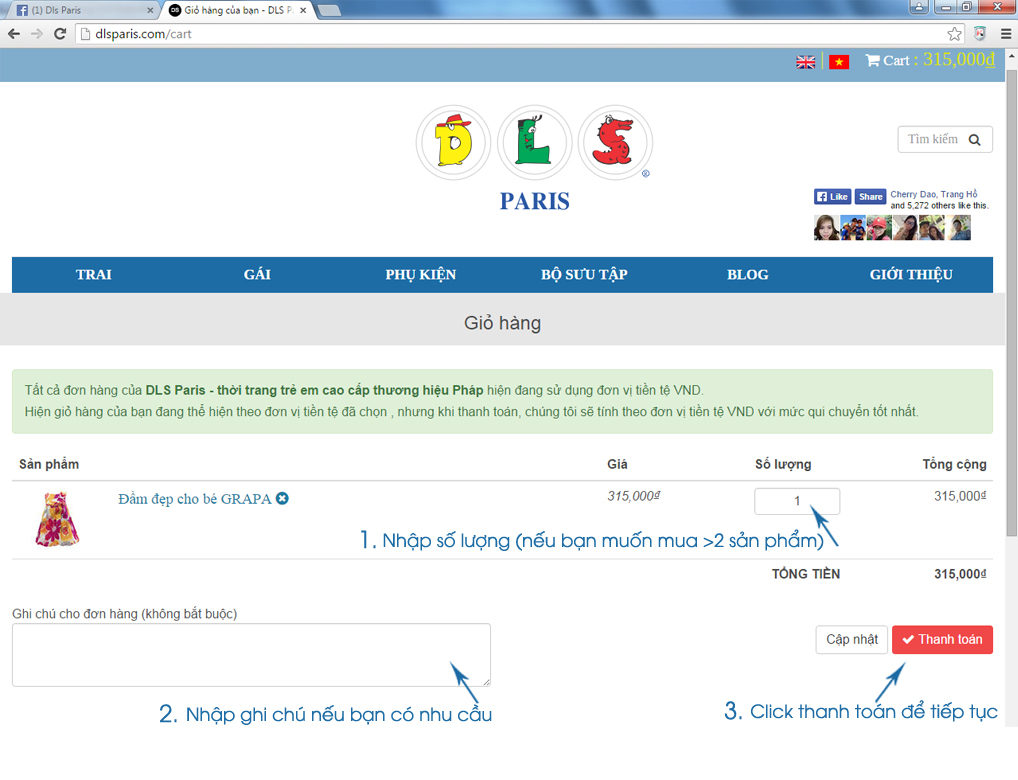Screen dimensions: 1018x780
Task: Switch language with the Vietnam flag
Action: coord(839,62)
